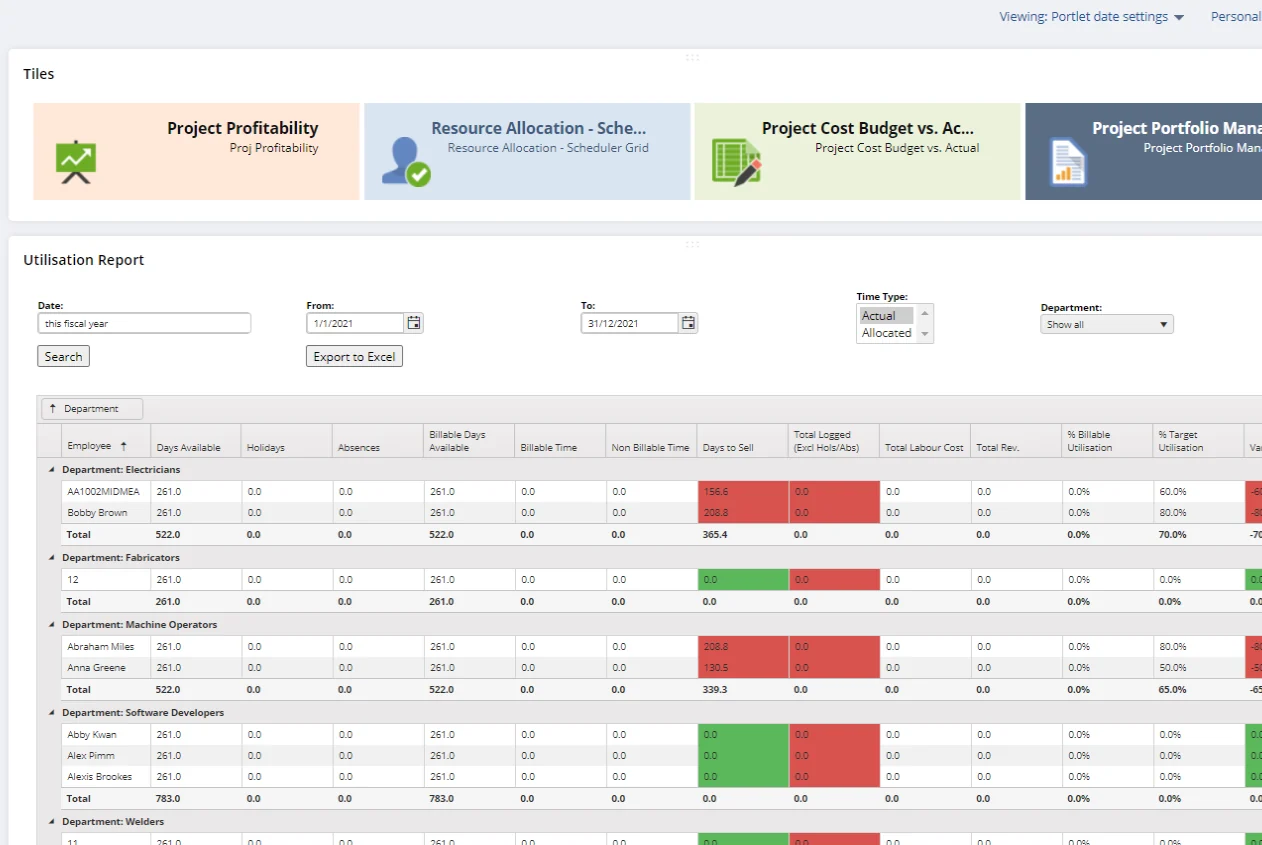Click Anna Greene's 50.0% target utilisation
The width and height of the screenshot is (1262, 845).
point(1198,667)
